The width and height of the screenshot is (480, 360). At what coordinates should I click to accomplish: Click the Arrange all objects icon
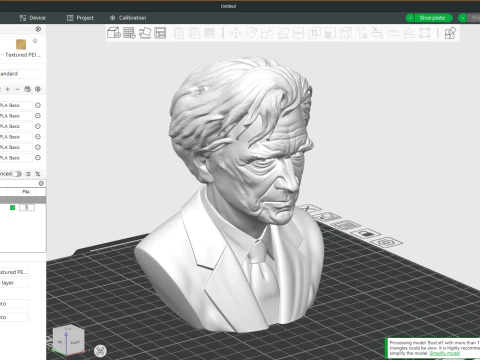[x=160, y=33]
